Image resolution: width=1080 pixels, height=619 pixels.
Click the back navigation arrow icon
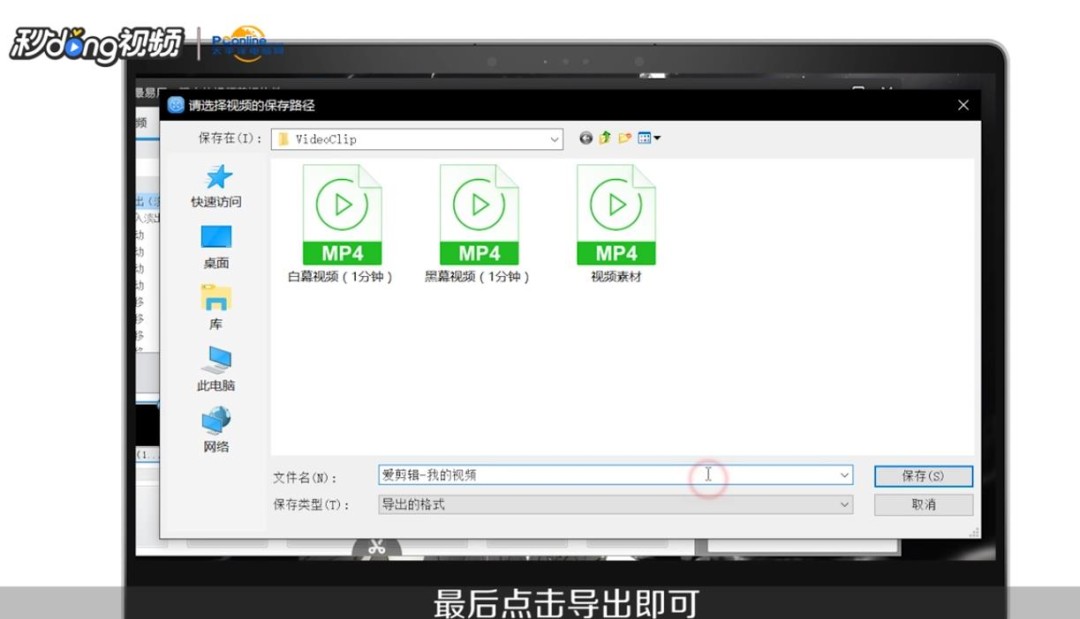point(585,138)
